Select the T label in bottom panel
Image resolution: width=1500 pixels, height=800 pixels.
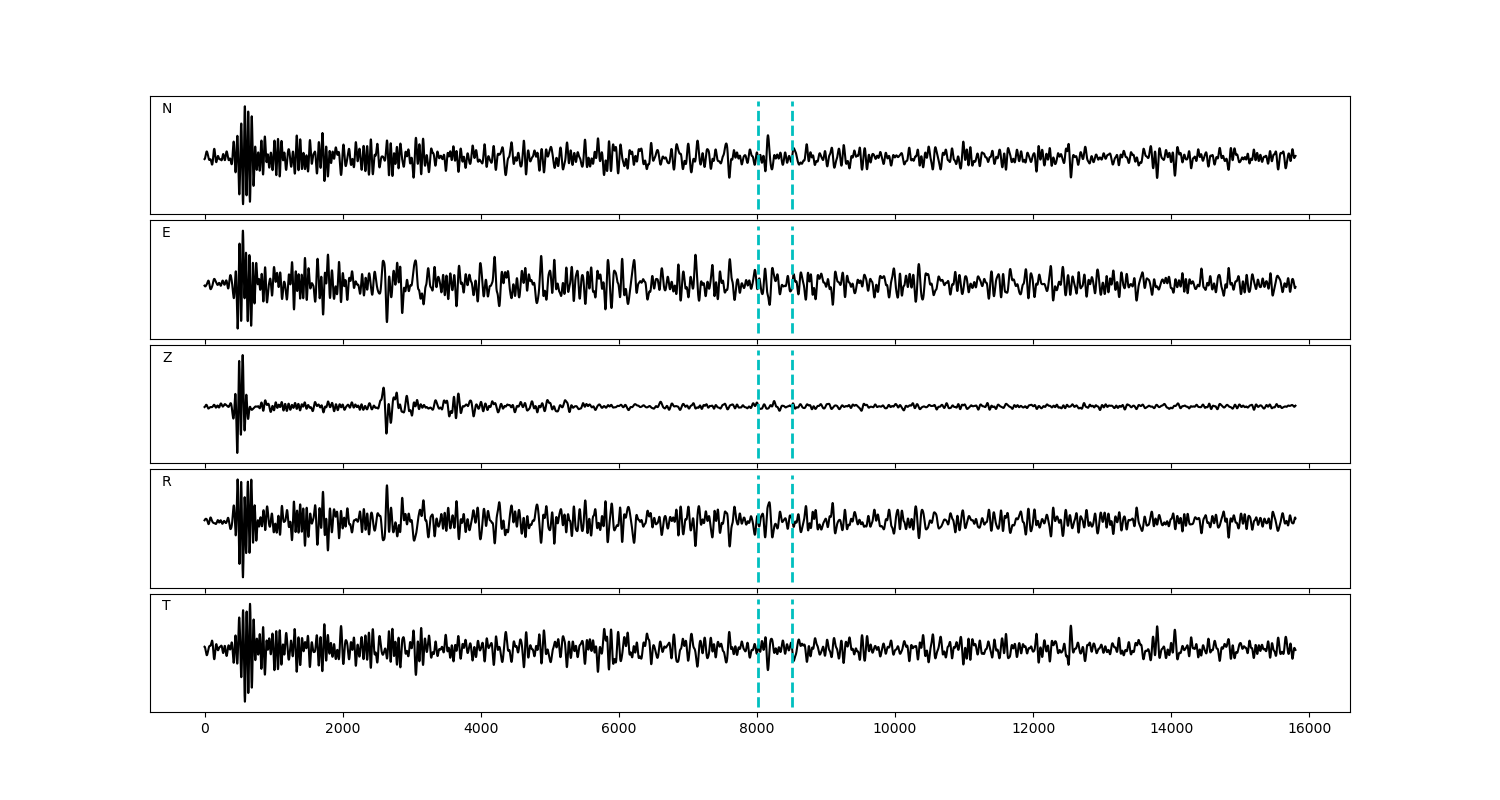pos(166,606)
